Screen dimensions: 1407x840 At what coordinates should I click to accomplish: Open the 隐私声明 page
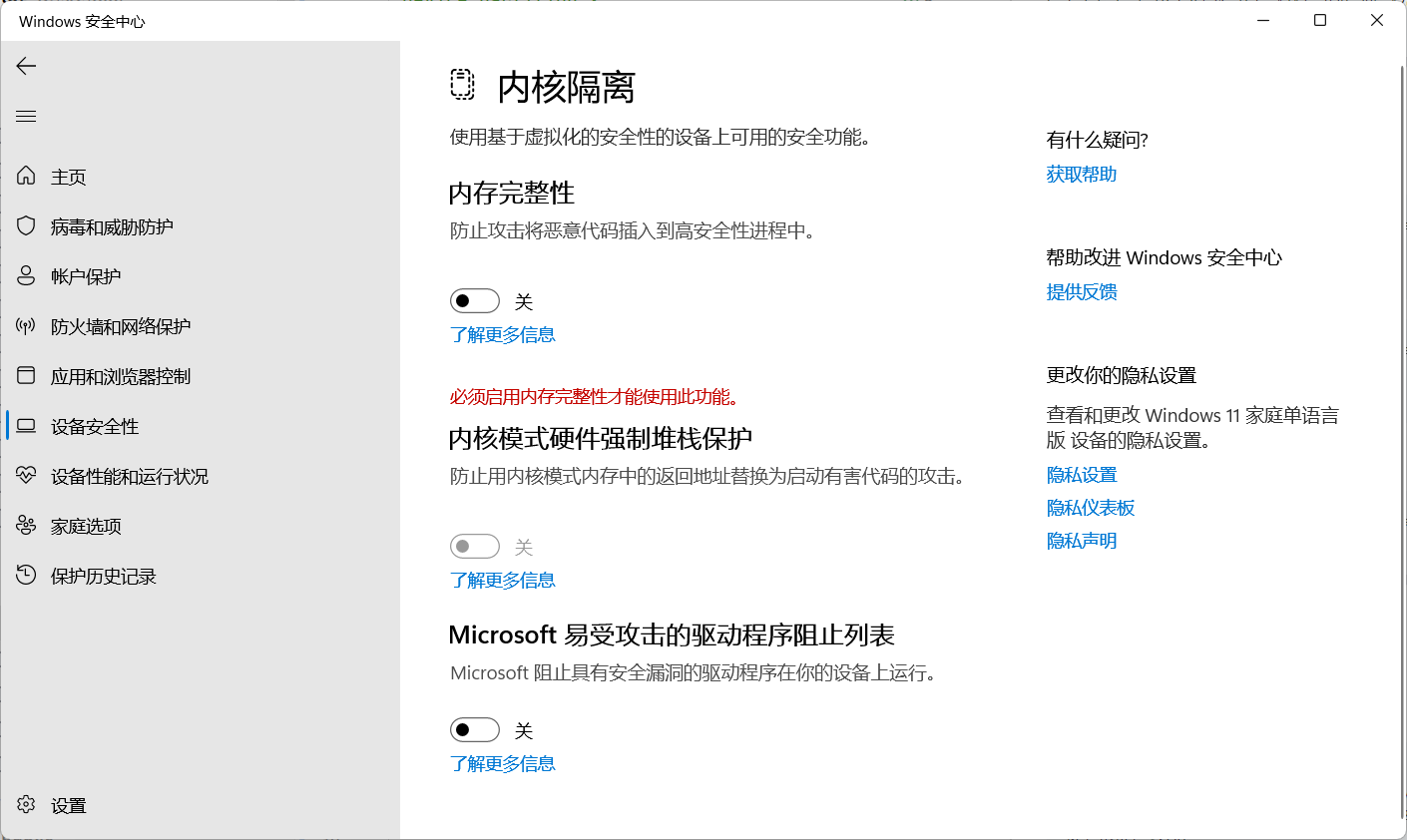[x=1082, y=540]
